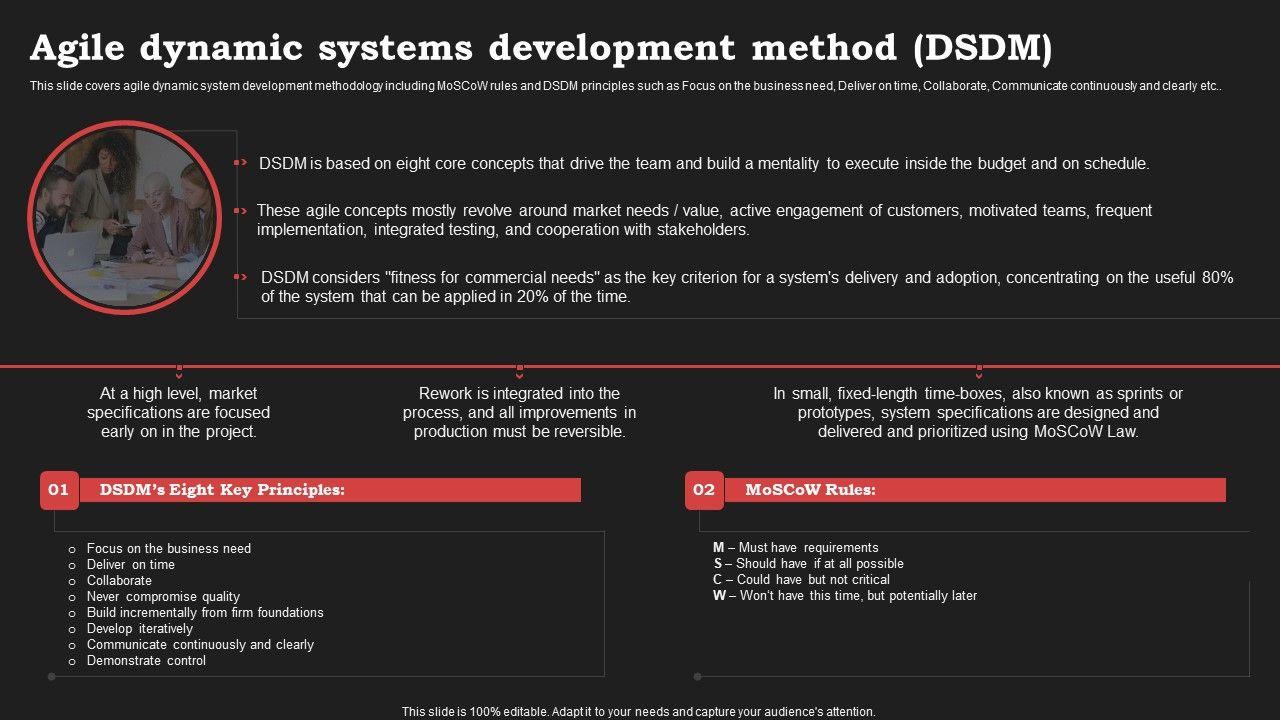Select list item 'Develop iteratively'
1280x720 pixels.
point(140,629)
